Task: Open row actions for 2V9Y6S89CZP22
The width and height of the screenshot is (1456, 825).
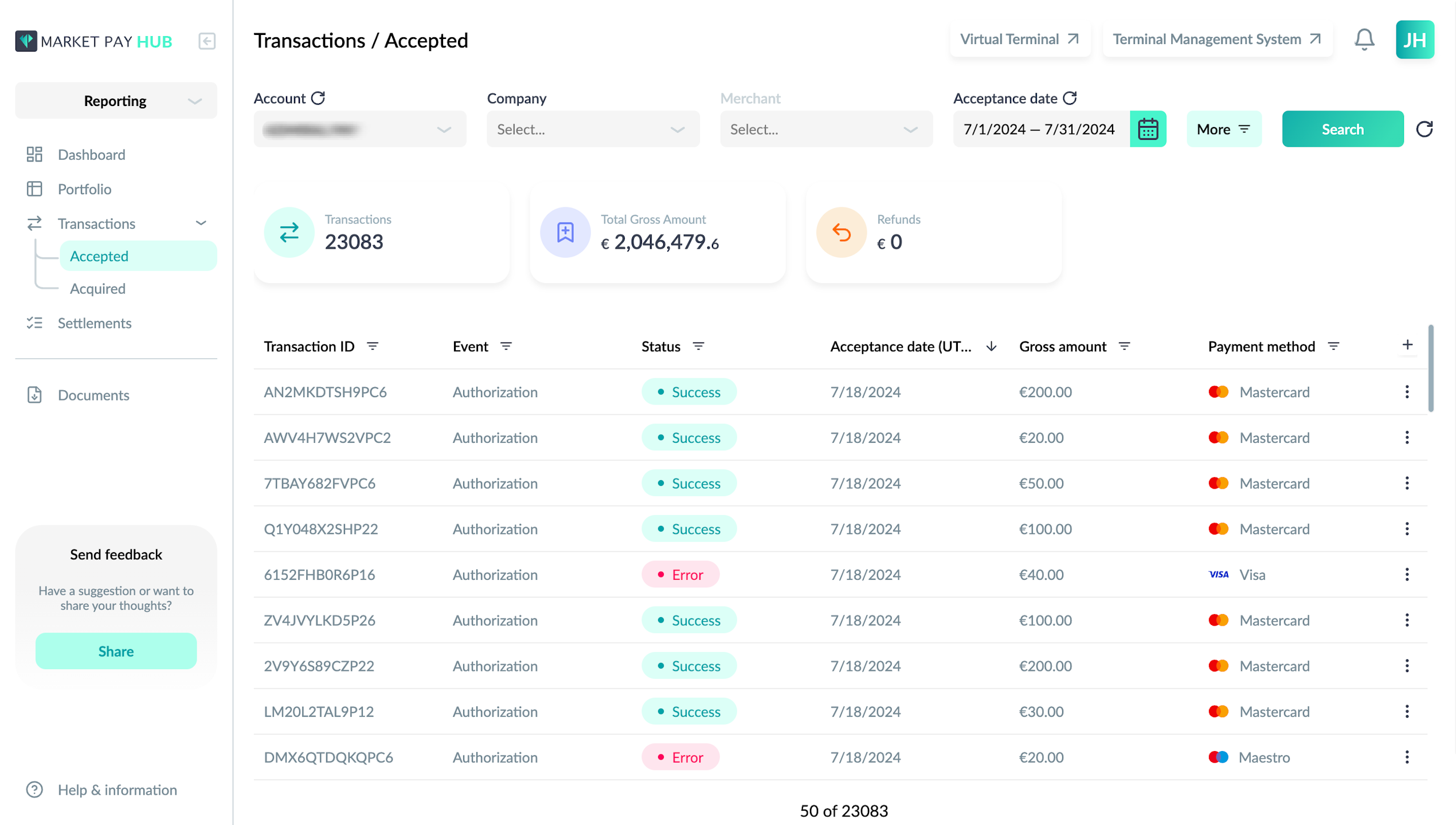Action: [1407, 666]
